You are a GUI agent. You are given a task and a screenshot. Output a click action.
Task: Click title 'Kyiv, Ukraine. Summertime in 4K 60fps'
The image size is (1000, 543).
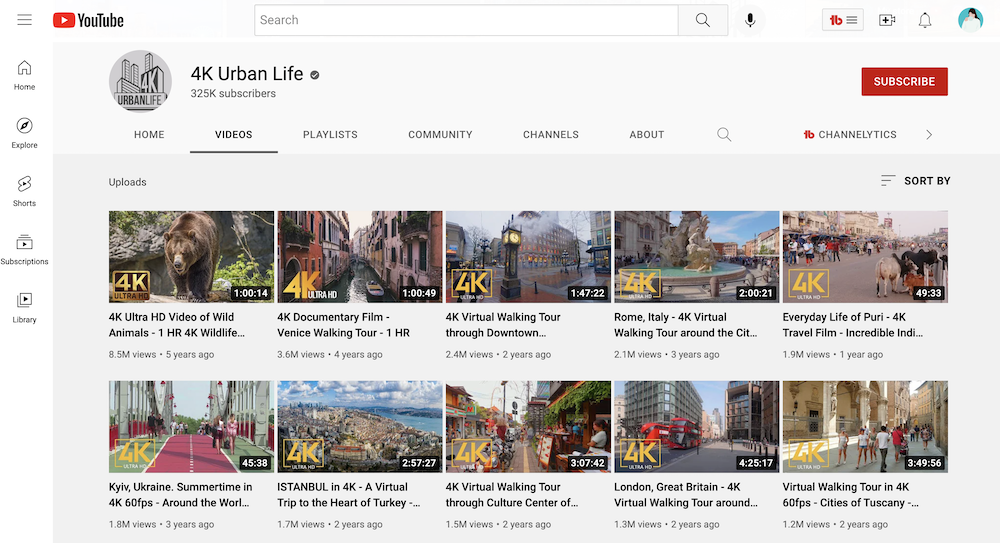click(180, 495)
